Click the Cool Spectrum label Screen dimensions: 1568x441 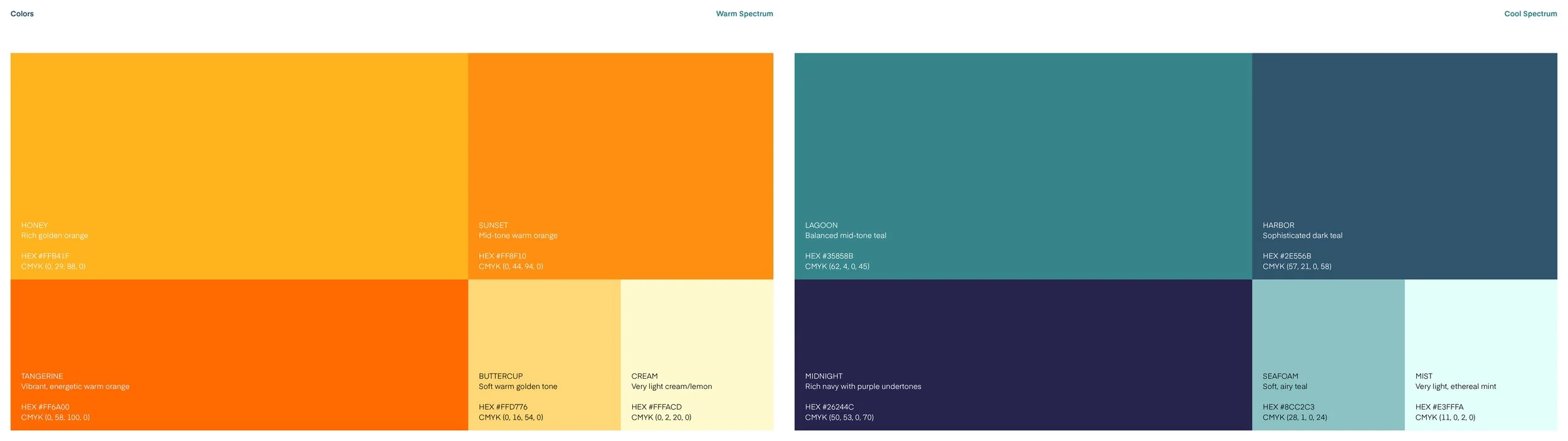point(1530,14)
